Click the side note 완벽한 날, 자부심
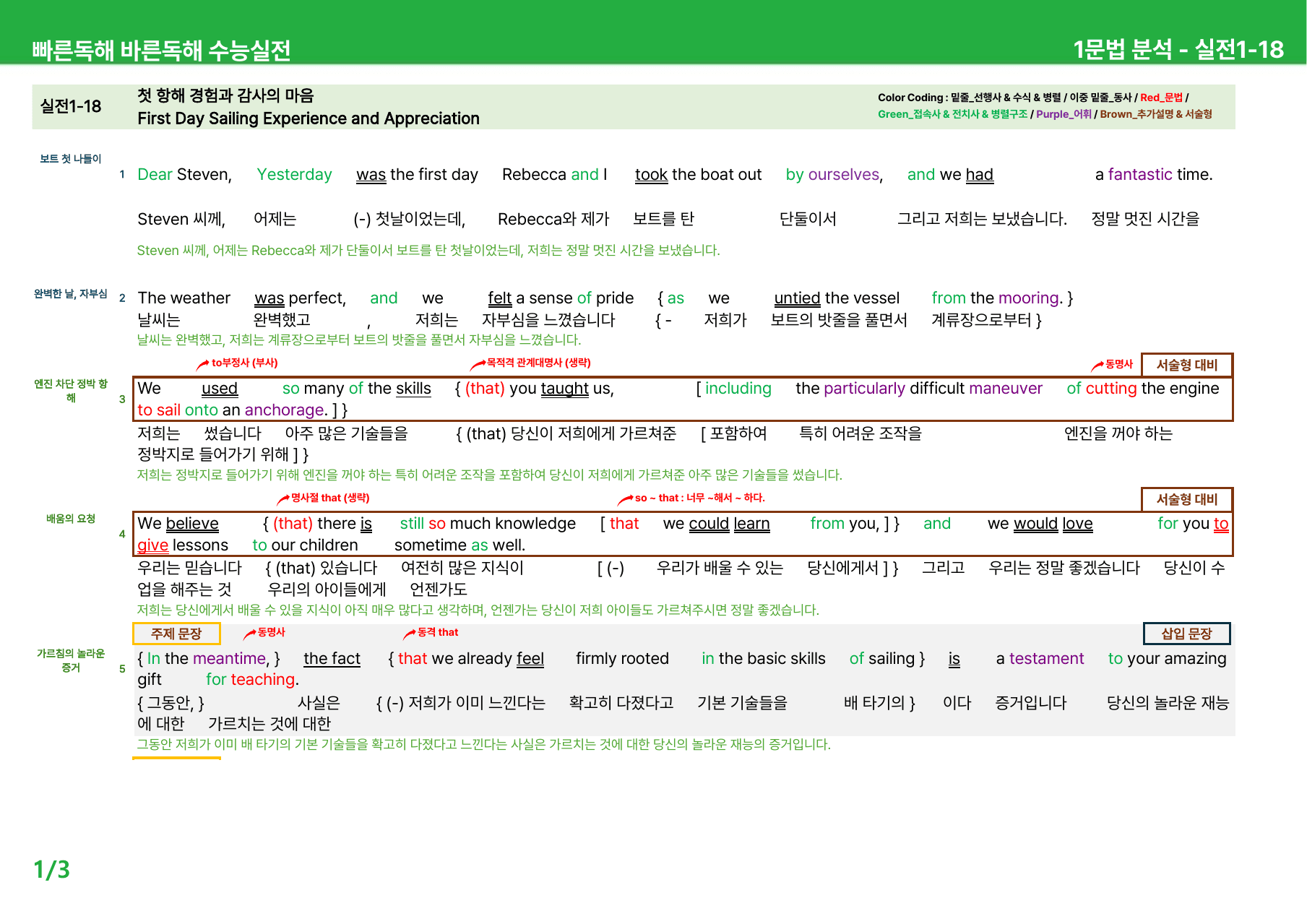Screen dimensions: 1307x924 coord(71,294)
